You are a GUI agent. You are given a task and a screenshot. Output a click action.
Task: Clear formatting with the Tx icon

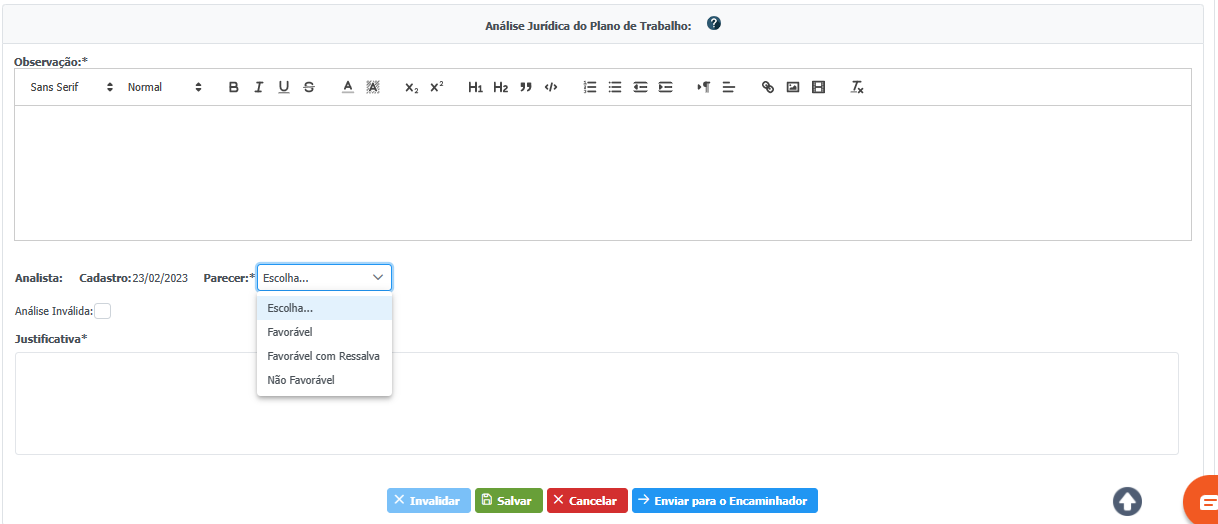(857, 87)
